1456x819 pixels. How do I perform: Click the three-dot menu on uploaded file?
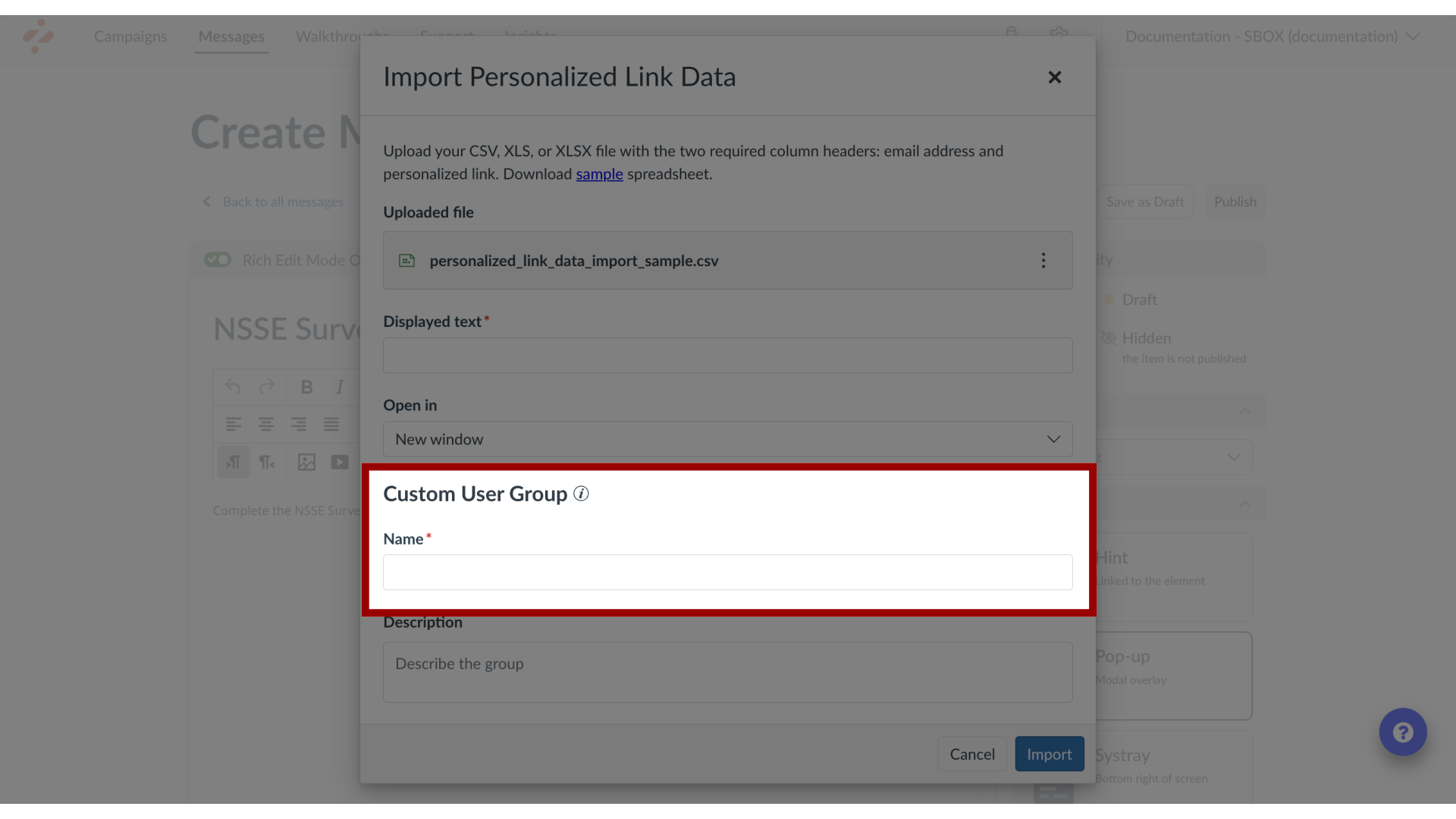coord(1044,260)
